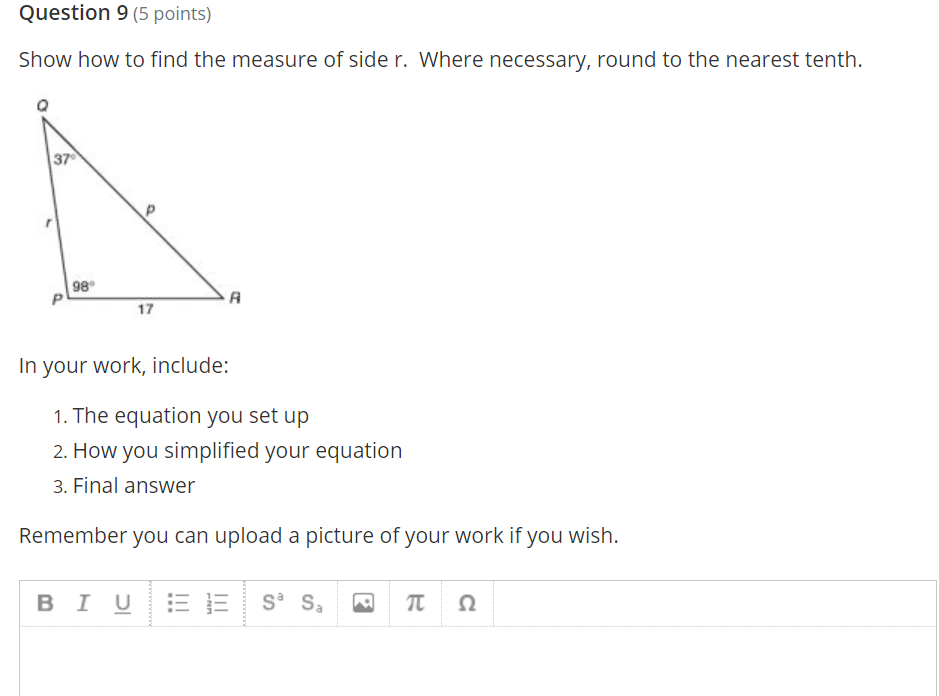Screen dimensions: 939x696
Task: Insert a numbered list
Action: click(x=217, y=603)
